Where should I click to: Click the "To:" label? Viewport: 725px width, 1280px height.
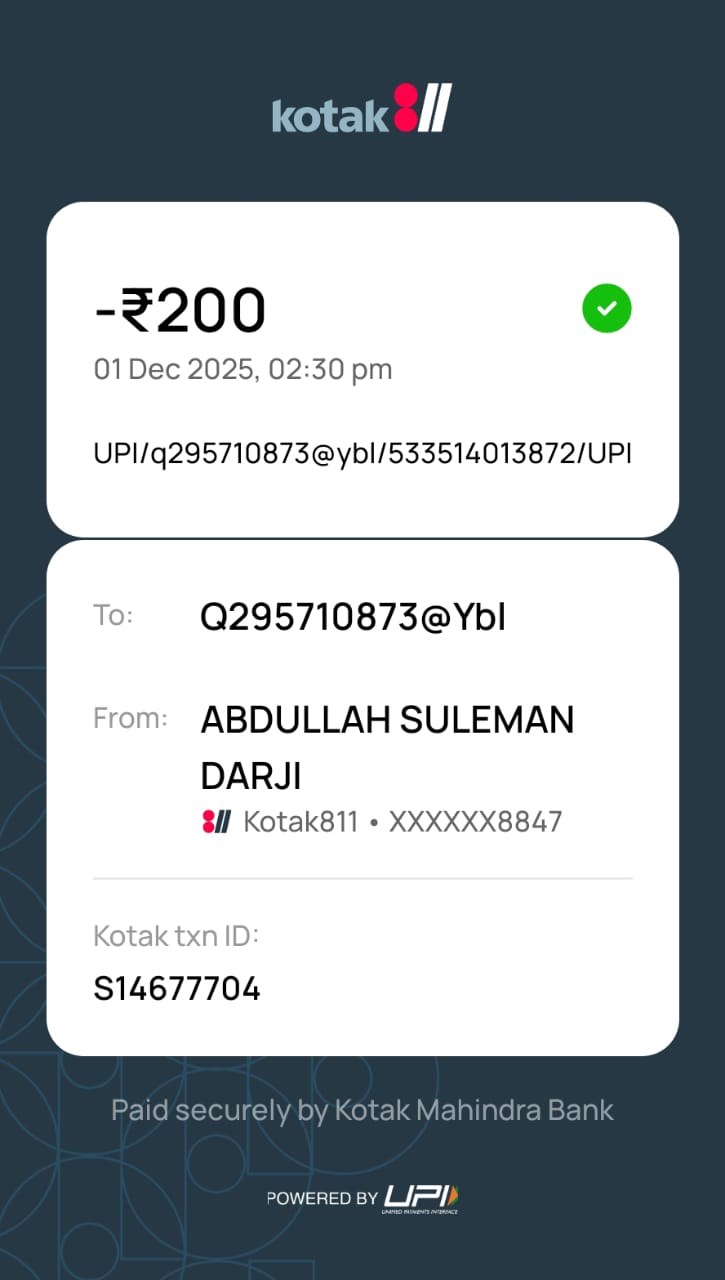pyautogui.click(x=113, y=615)
